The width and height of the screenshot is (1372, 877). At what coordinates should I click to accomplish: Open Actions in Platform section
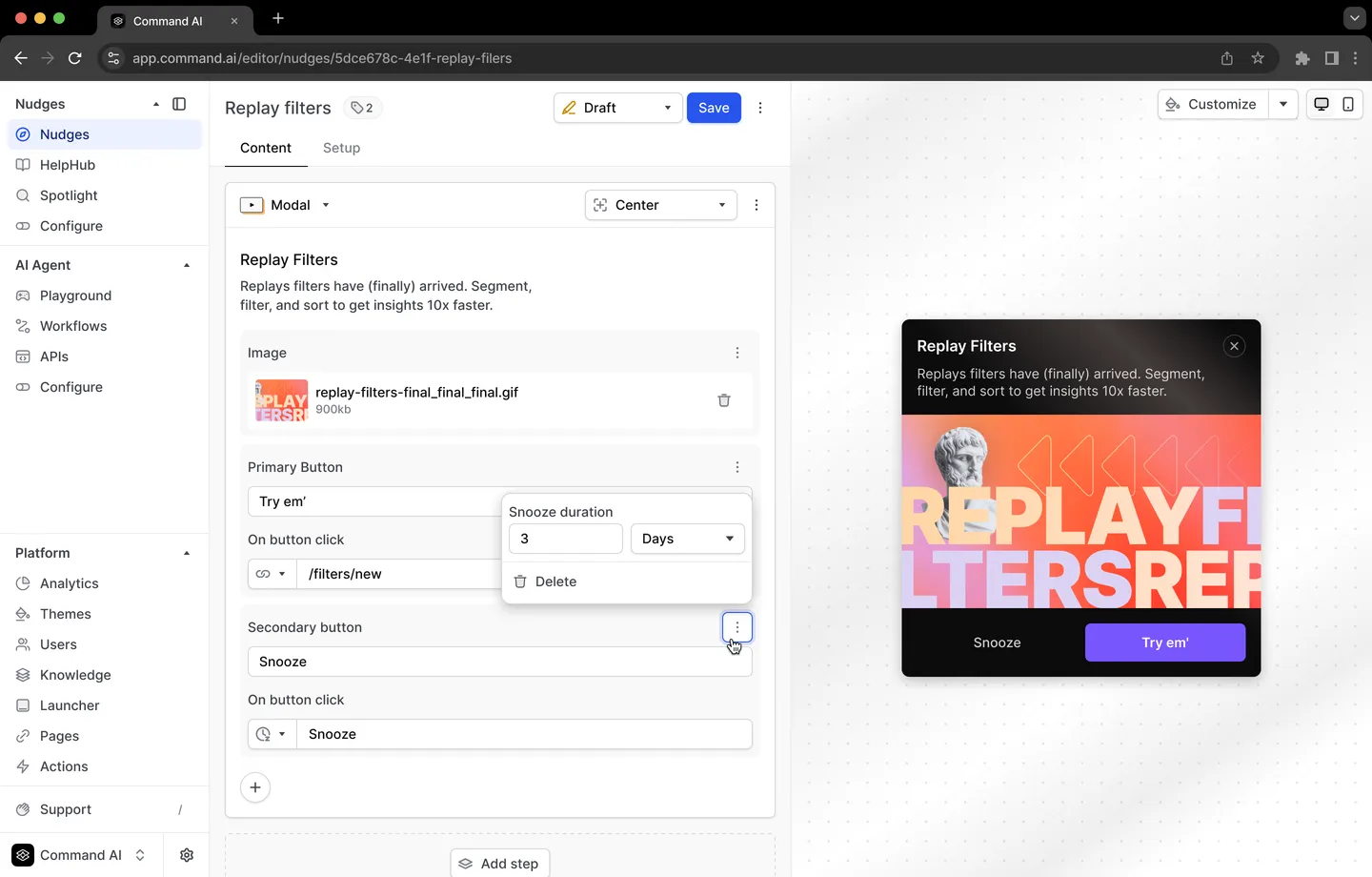point(105,766)
